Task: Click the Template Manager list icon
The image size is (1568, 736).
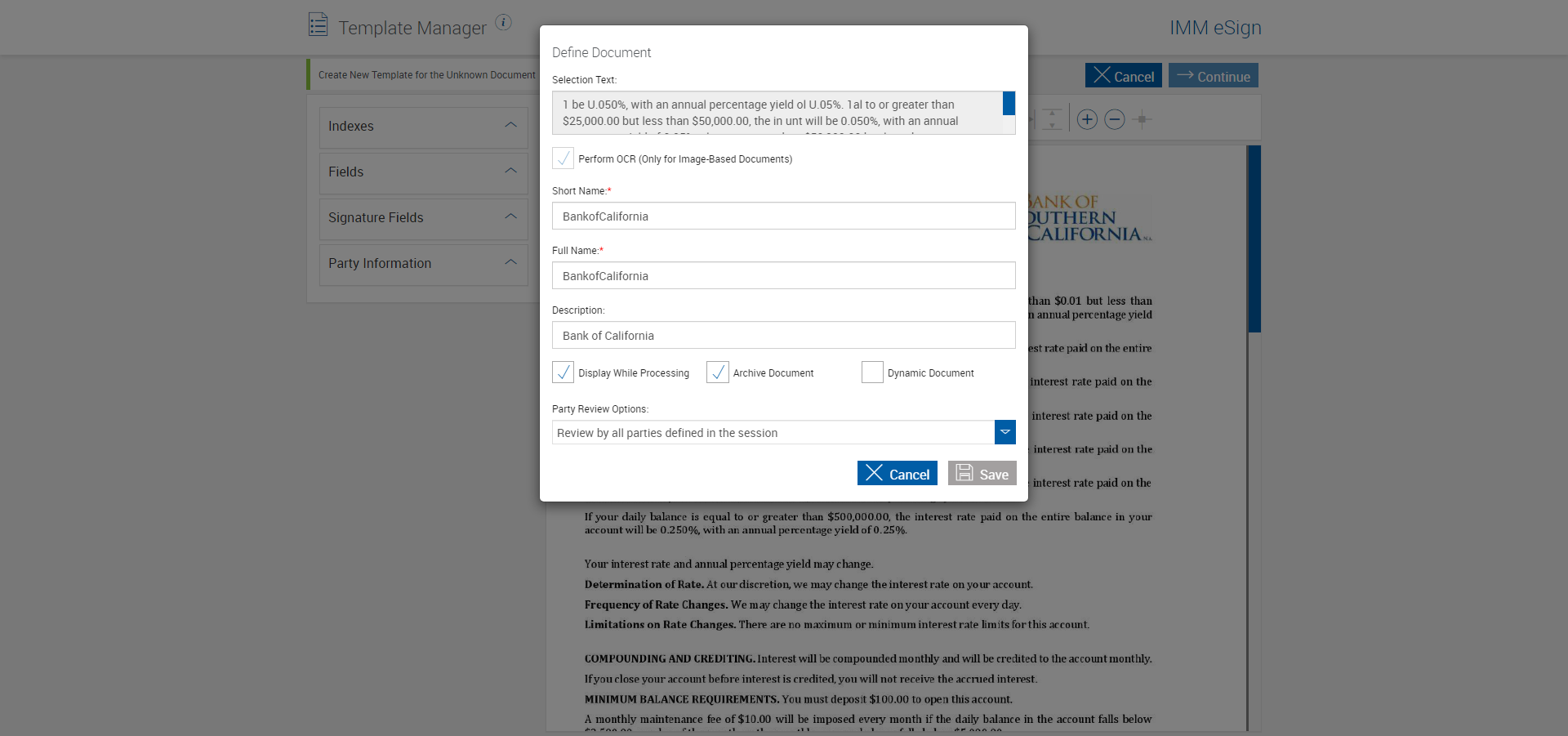Action: tap(318, 25)
